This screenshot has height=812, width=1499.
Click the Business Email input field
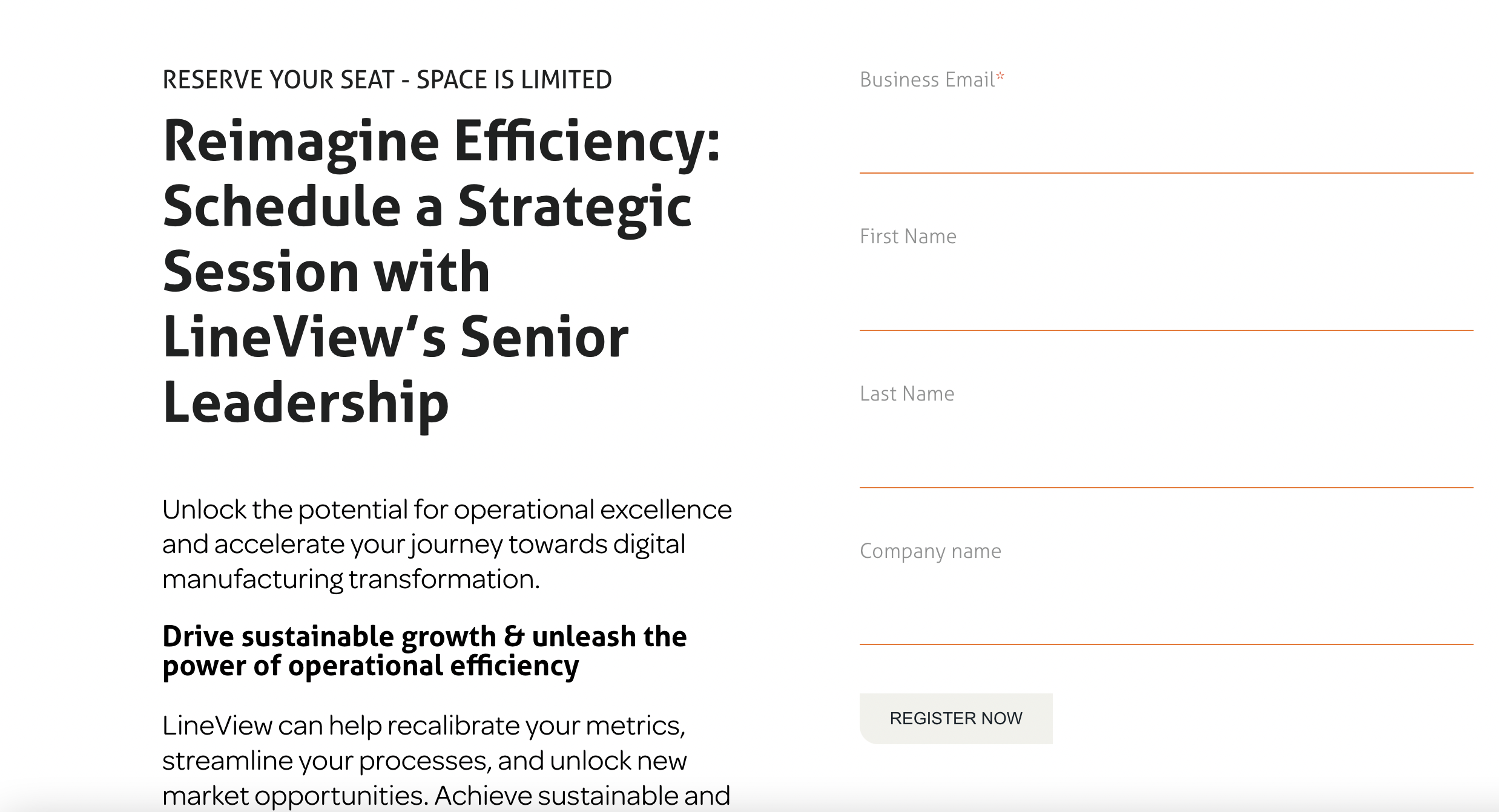[1165, 145]
